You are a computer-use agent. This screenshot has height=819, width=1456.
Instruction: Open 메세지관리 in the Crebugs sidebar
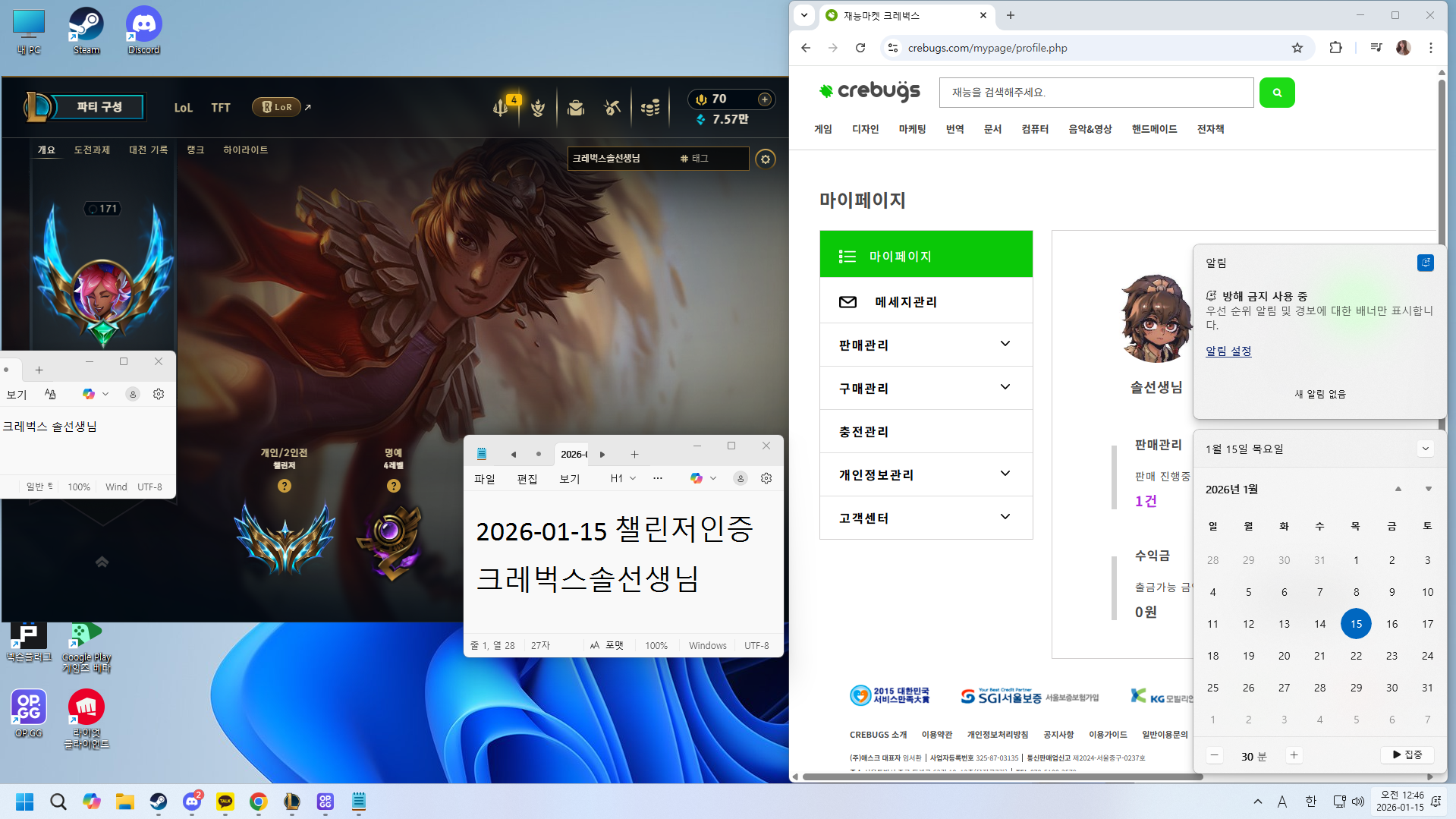[x=926, y=301]
